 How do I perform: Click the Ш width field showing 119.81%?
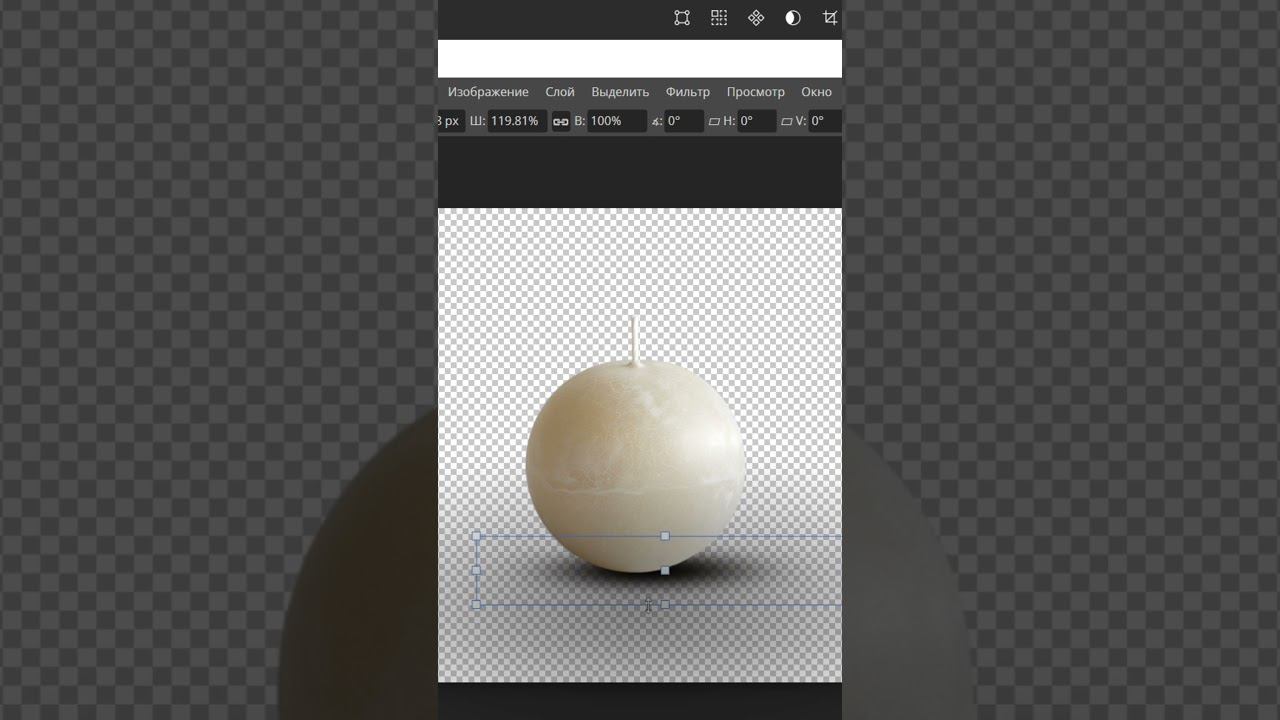click(517, 121)
